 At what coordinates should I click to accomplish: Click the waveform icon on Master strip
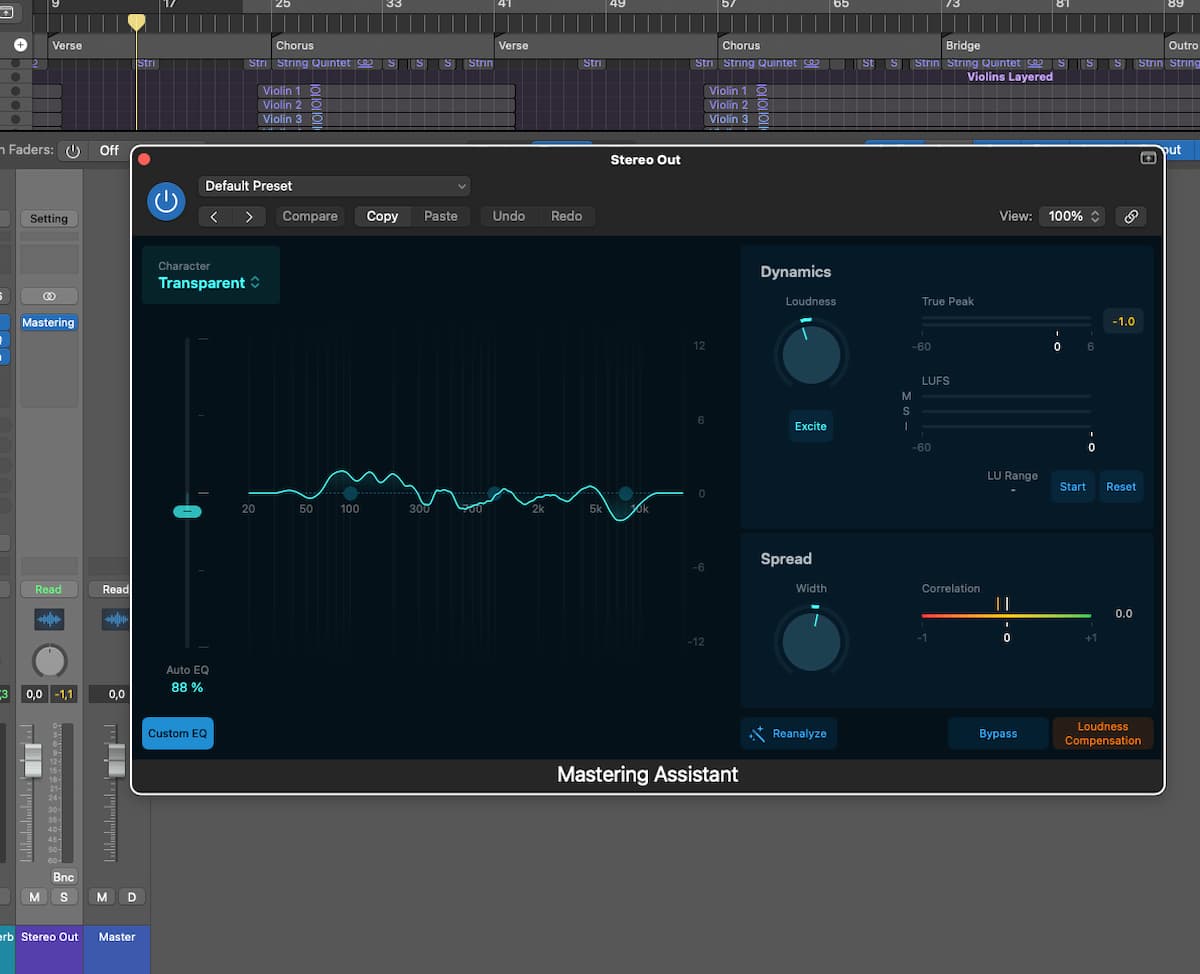[x=116, y=620]
